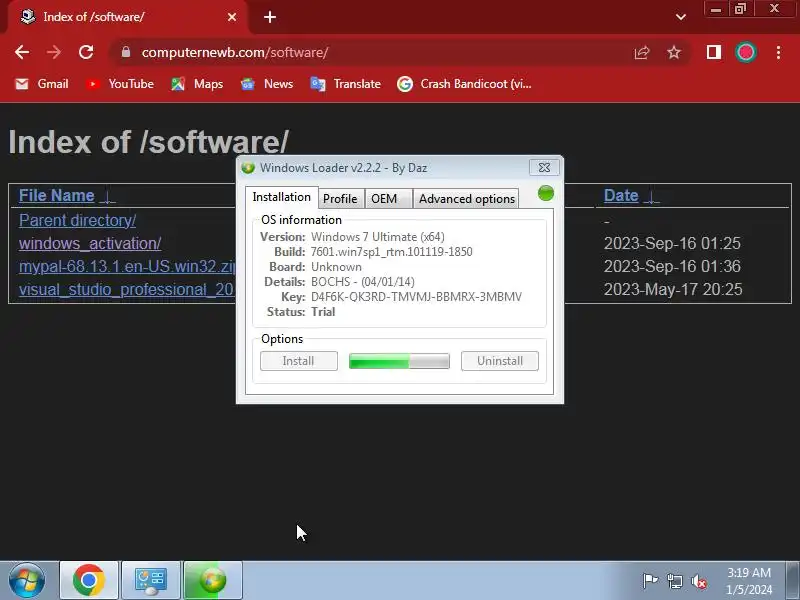This screenshot has height=600, width=800.
Task: Click the date 2023-May-17 20:25
Action: click(x=673, y=289)
